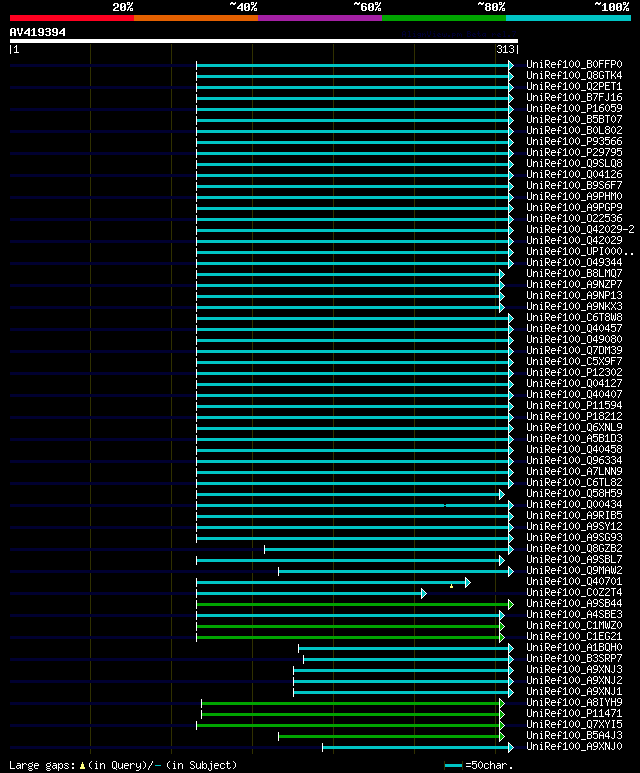Open hit UniRef100_P11594
Viewport: 640px width, 773px height.
click(x=574, y=405)
